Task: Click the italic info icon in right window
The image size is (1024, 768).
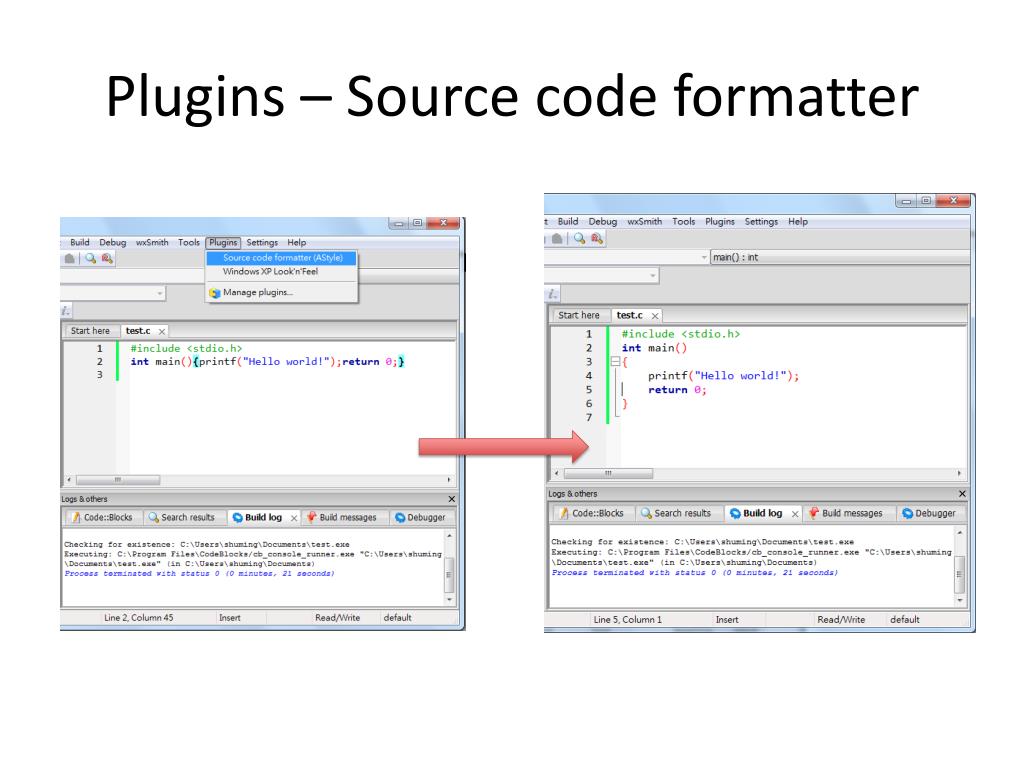Action: pyautogui.click(x=552, y=295)
